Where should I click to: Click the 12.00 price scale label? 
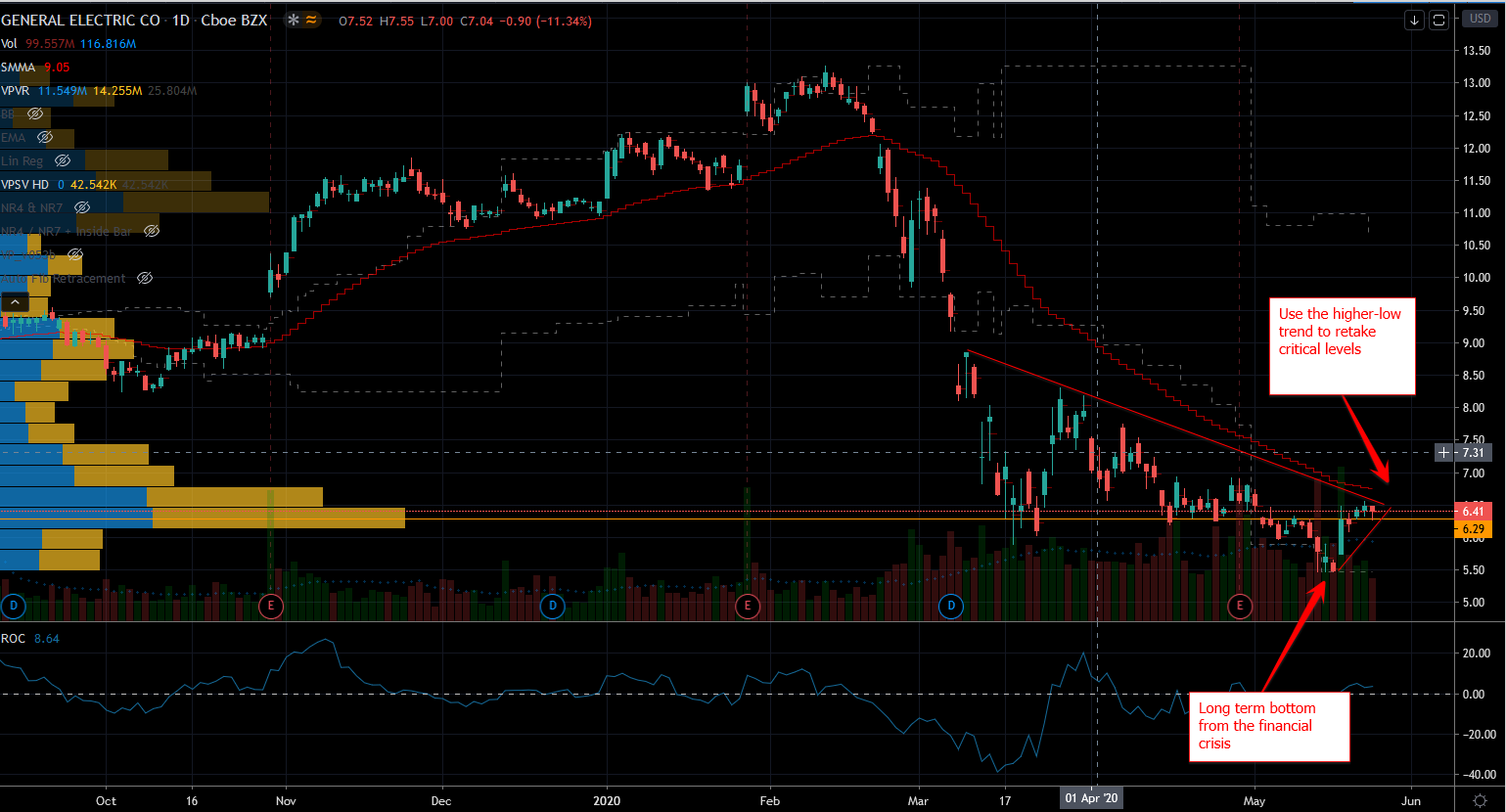1476,149
